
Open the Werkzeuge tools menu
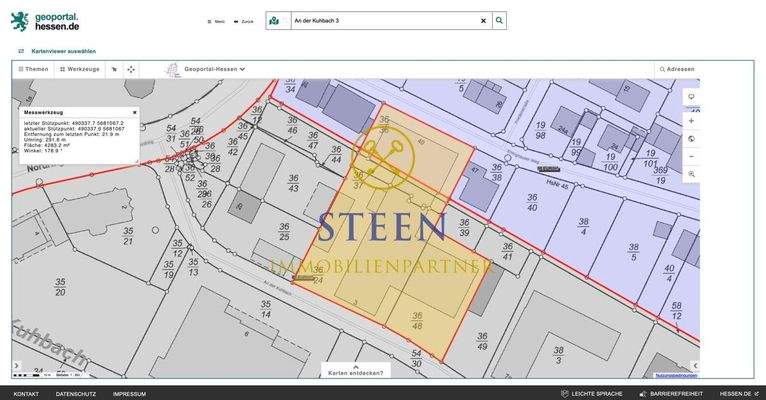pyautogui.click(x=79, y=70)
